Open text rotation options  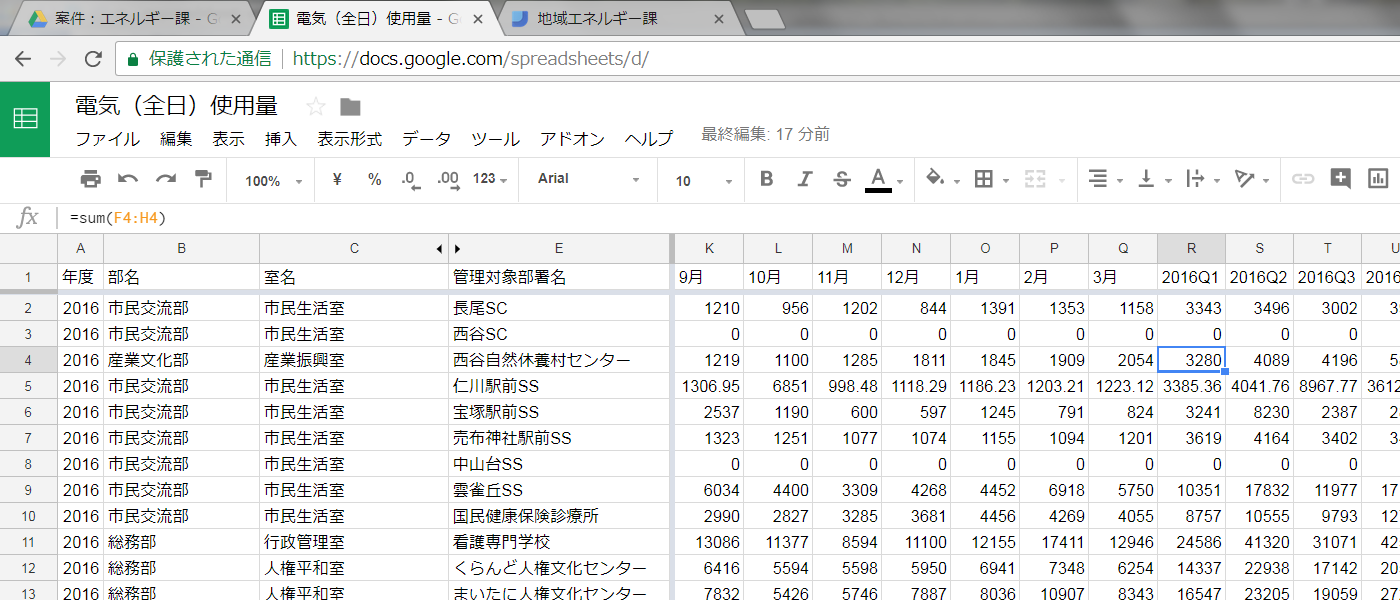pos(1250,179)
